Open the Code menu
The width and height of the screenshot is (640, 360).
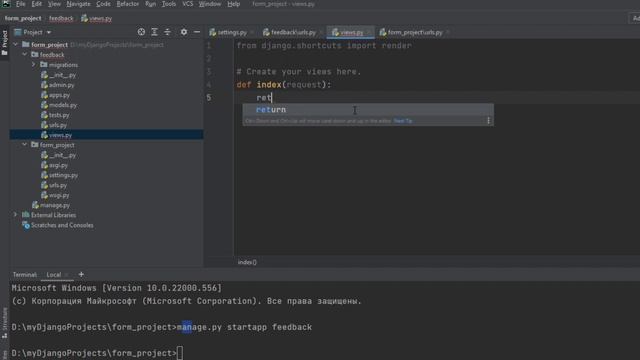[103, 4]
